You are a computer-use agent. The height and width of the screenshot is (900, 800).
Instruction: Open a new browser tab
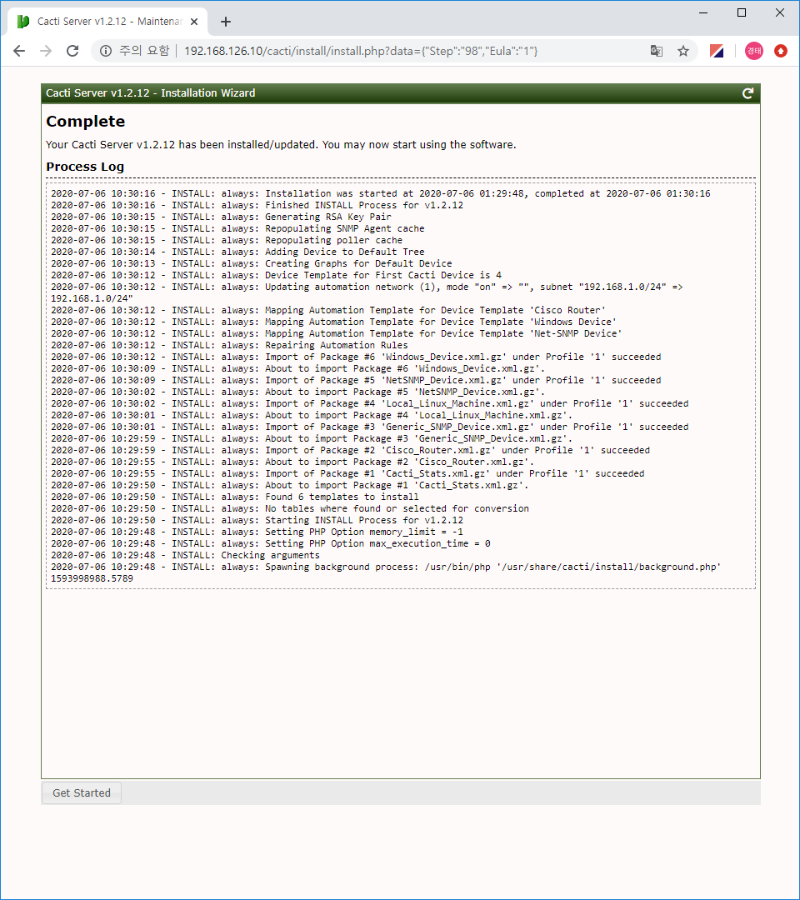226,21
